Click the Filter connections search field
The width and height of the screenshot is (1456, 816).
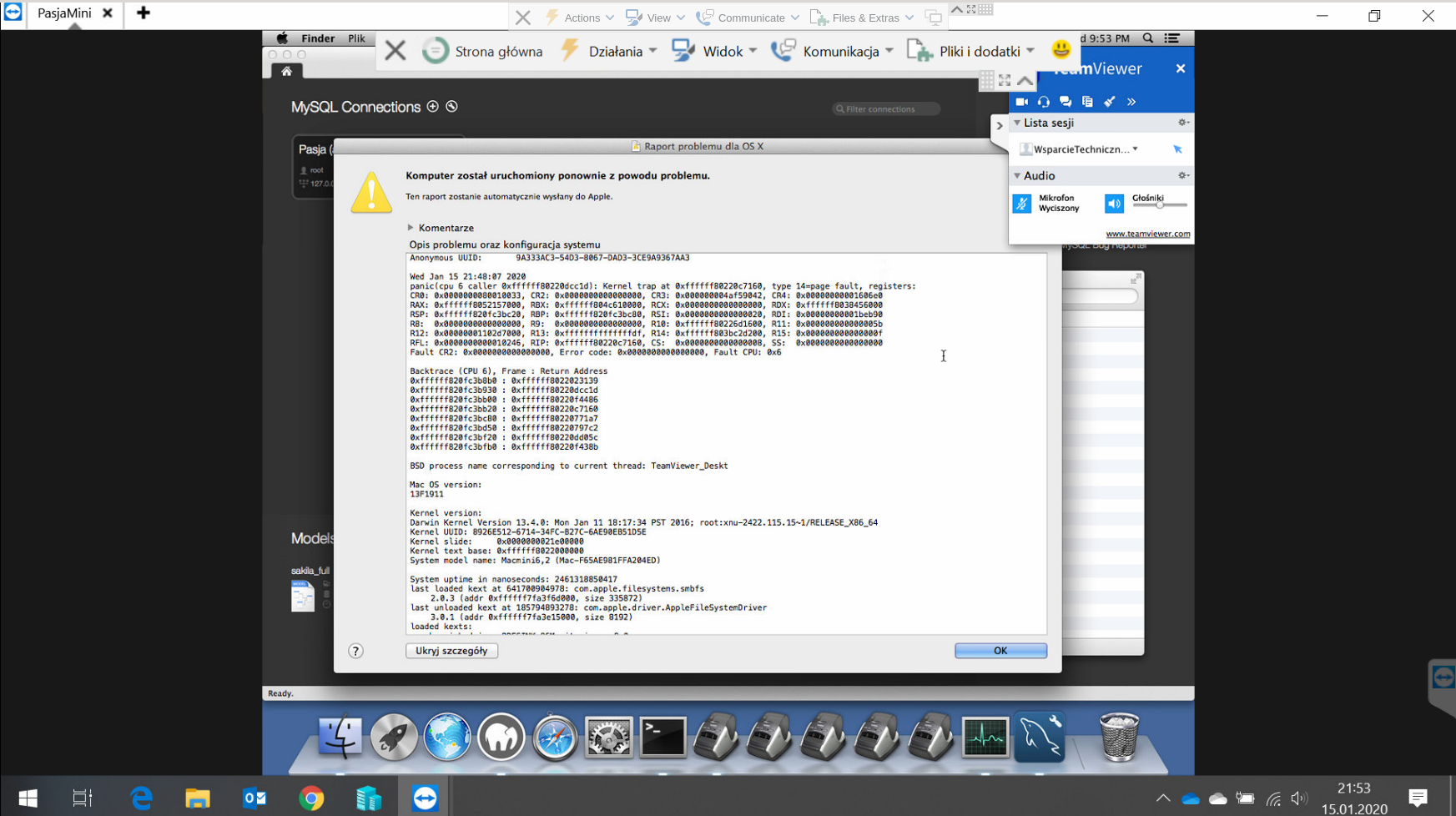(886, 109)
